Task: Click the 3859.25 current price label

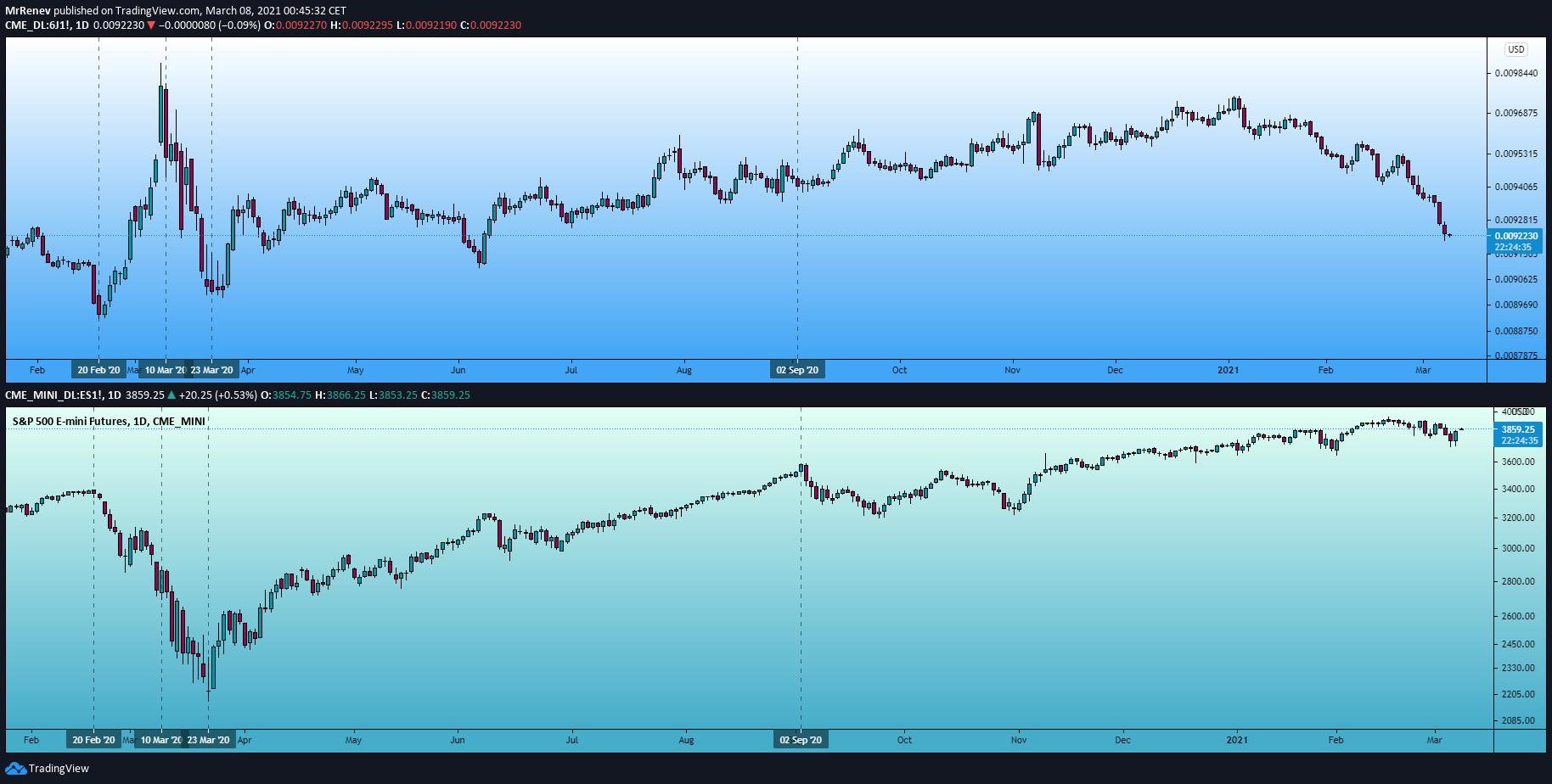Action: pyautogui.click(x=1518, y=430)
